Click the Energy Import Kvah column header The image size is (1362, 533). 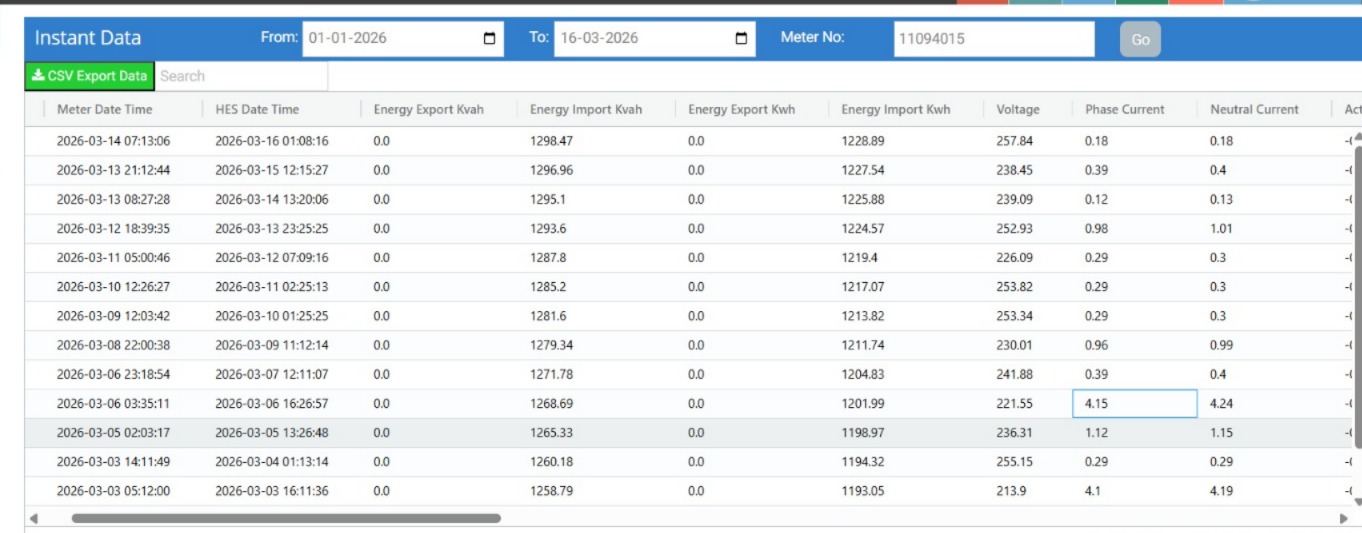point(586,110)
